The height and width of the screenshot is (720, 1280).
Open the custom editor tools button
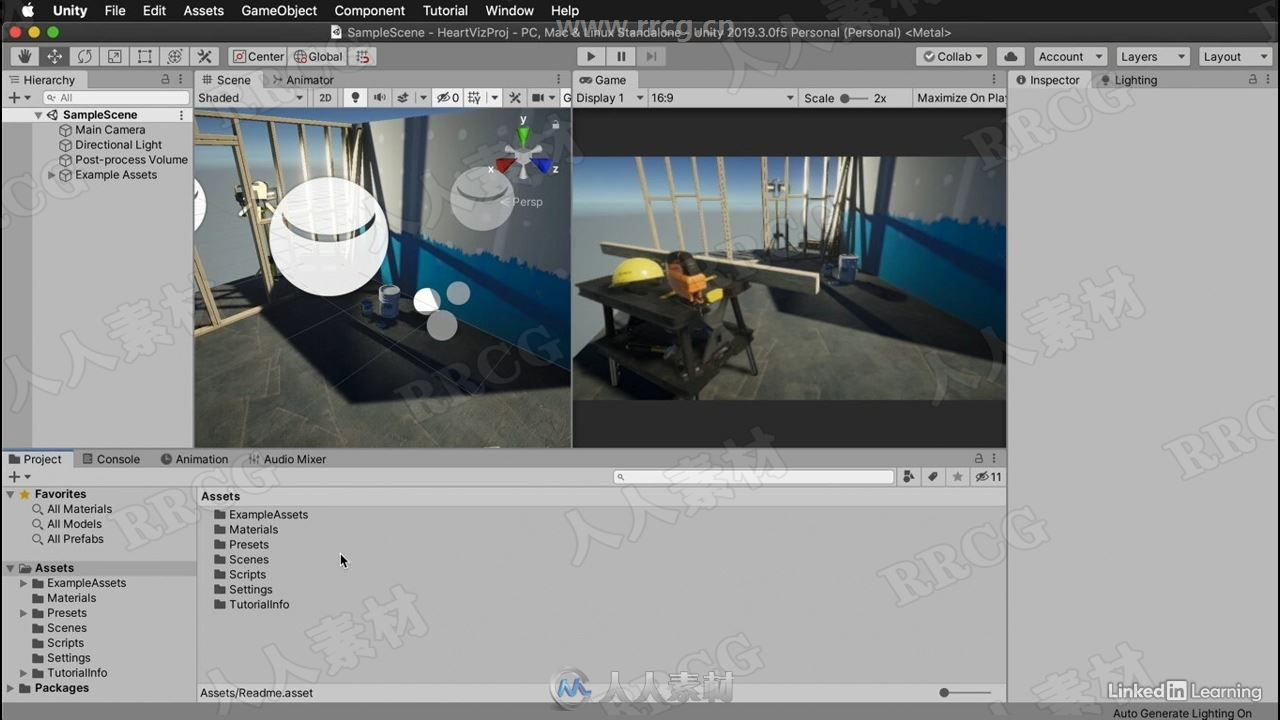point(205,57)
